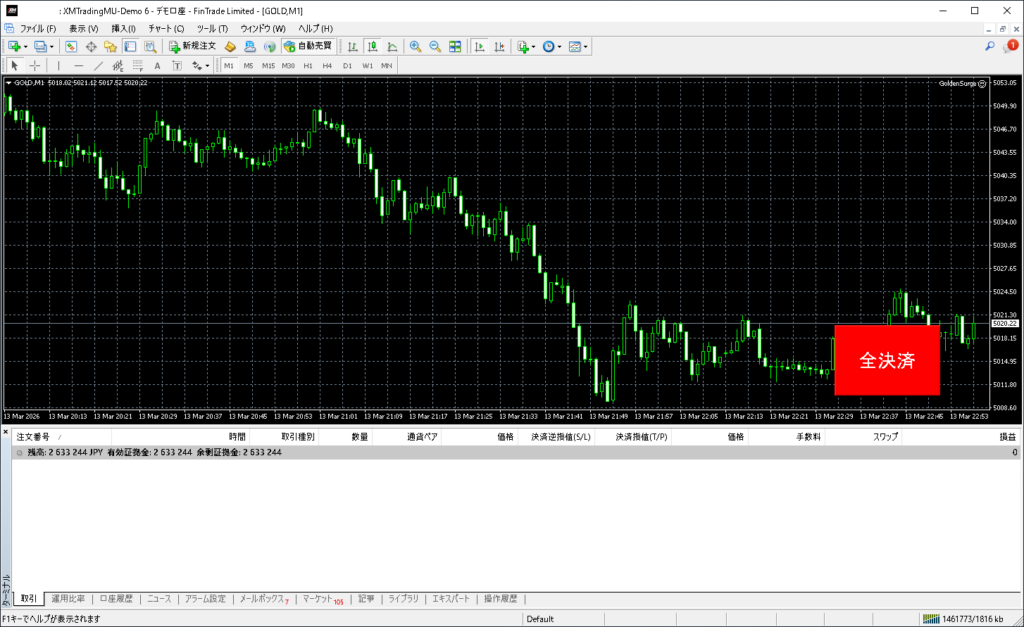Switch to line chart mode
The height and width of the screenshot is (627, 1024).
(x=391, y=46)
